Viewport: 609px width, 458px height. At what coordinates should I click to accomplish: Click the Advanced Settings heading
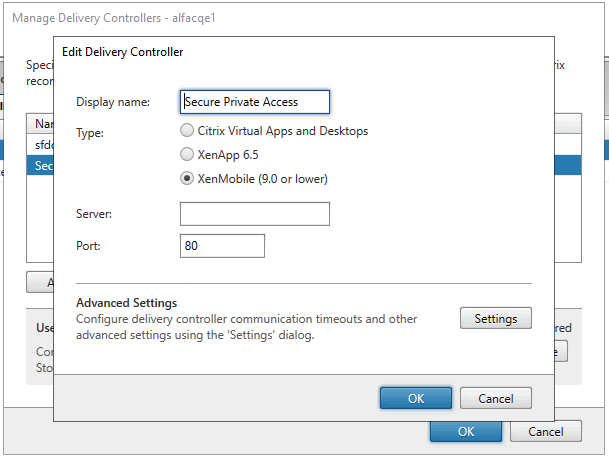126,303
